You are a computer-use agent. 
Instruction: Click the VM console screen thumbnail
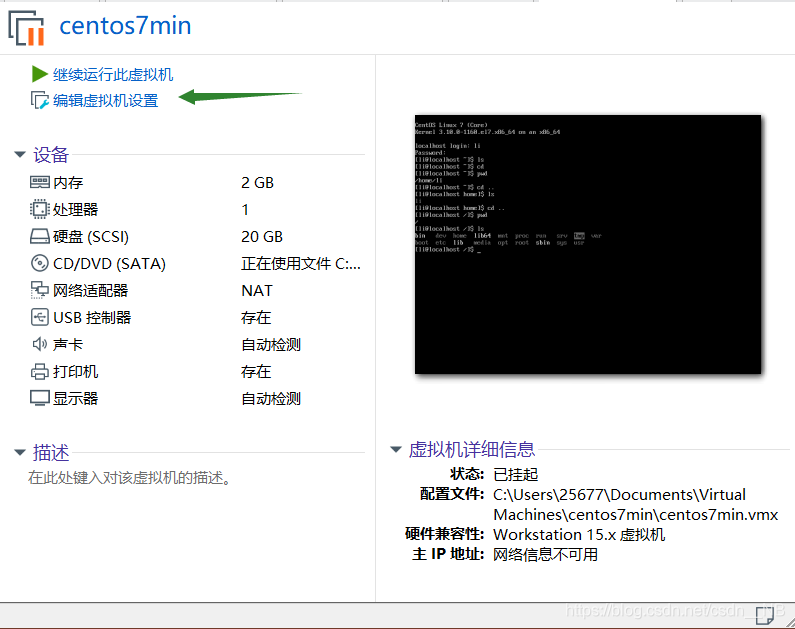(x=588, y=244)
